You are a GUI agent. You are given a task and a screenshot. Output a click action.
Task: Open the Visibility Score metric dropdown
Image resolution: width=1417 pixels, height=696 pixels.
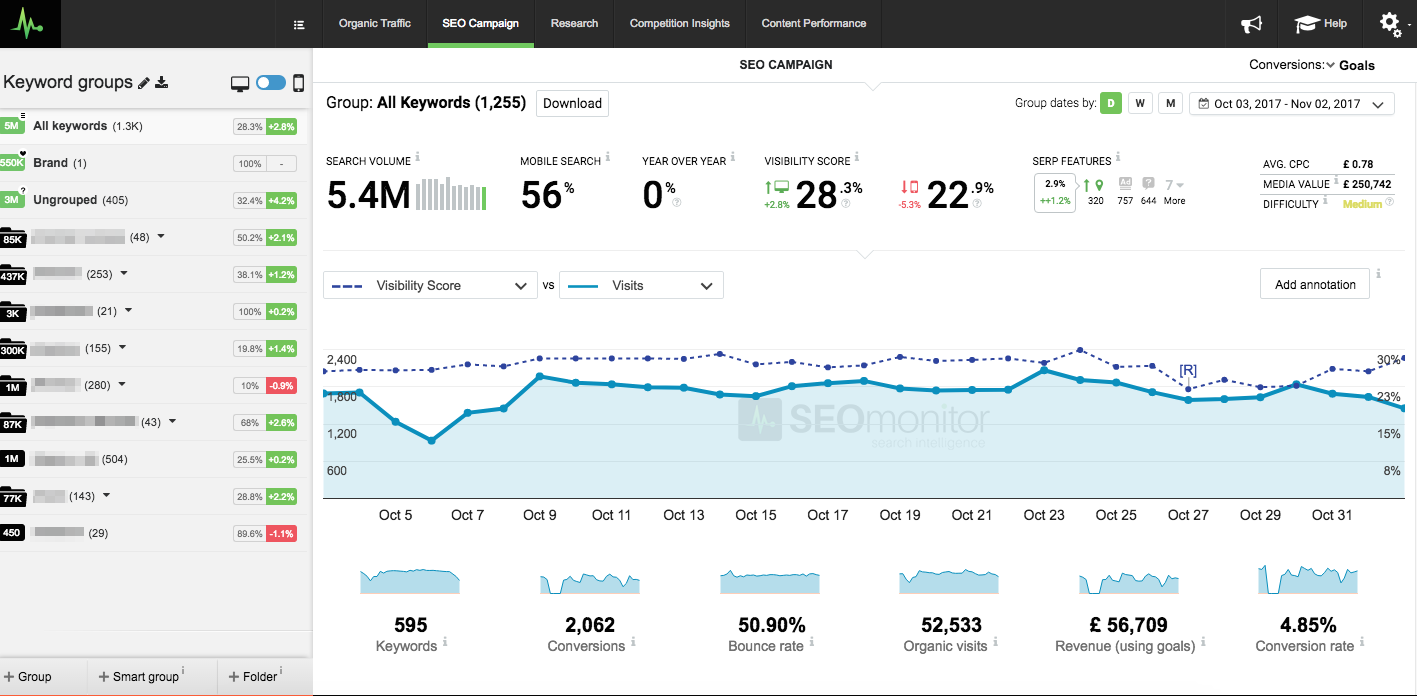pos(430,286)
